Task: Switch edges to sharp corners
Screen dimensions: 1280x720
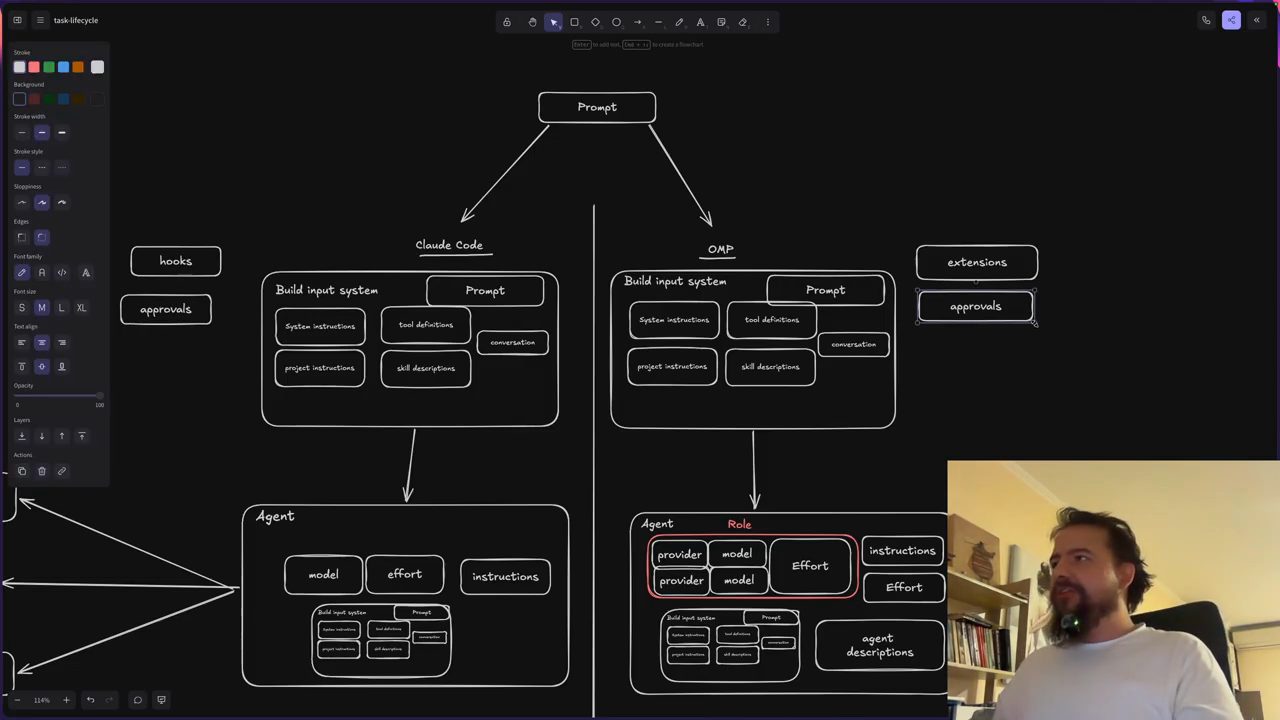Action: point(21,237)
